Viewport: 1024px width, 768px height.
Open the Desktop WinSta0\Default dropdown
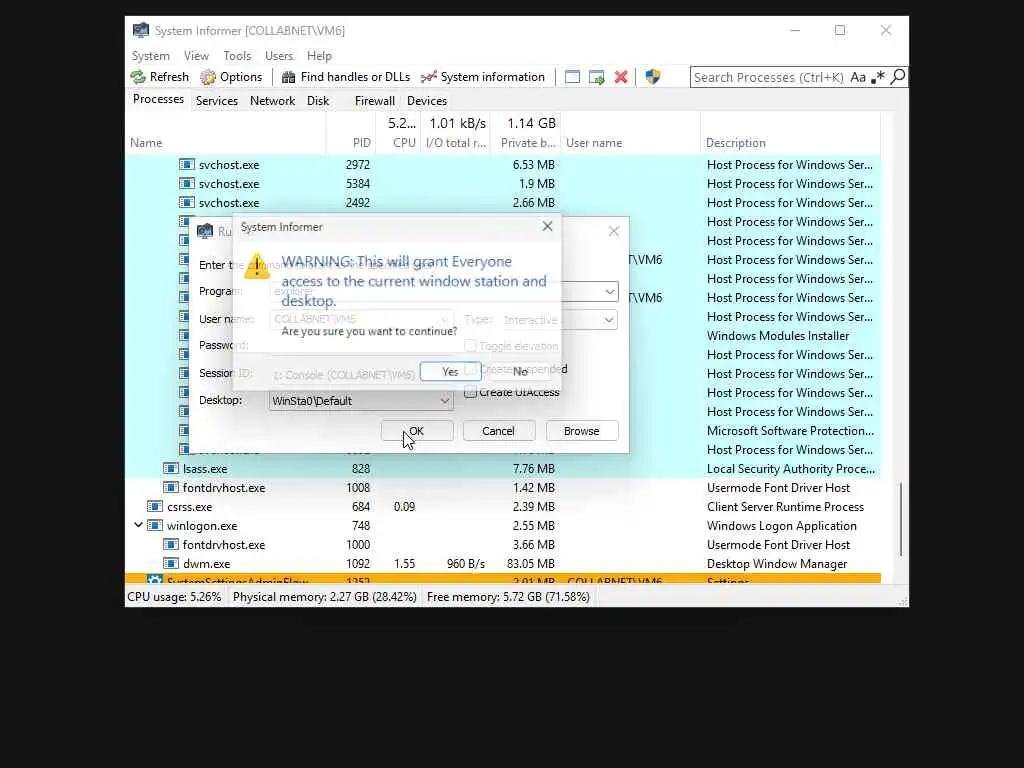tap(444, 400)
